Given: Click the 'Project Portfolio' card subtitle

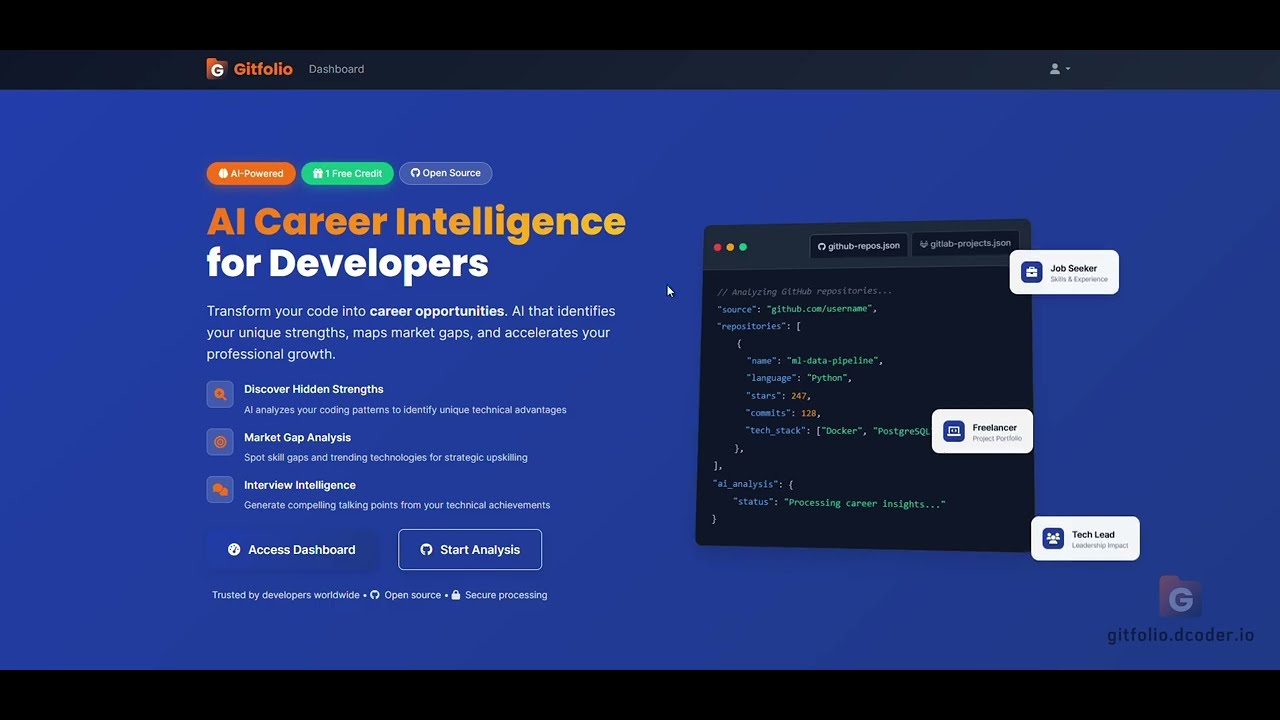Looking at the screenshot, I should coord(997,439).
